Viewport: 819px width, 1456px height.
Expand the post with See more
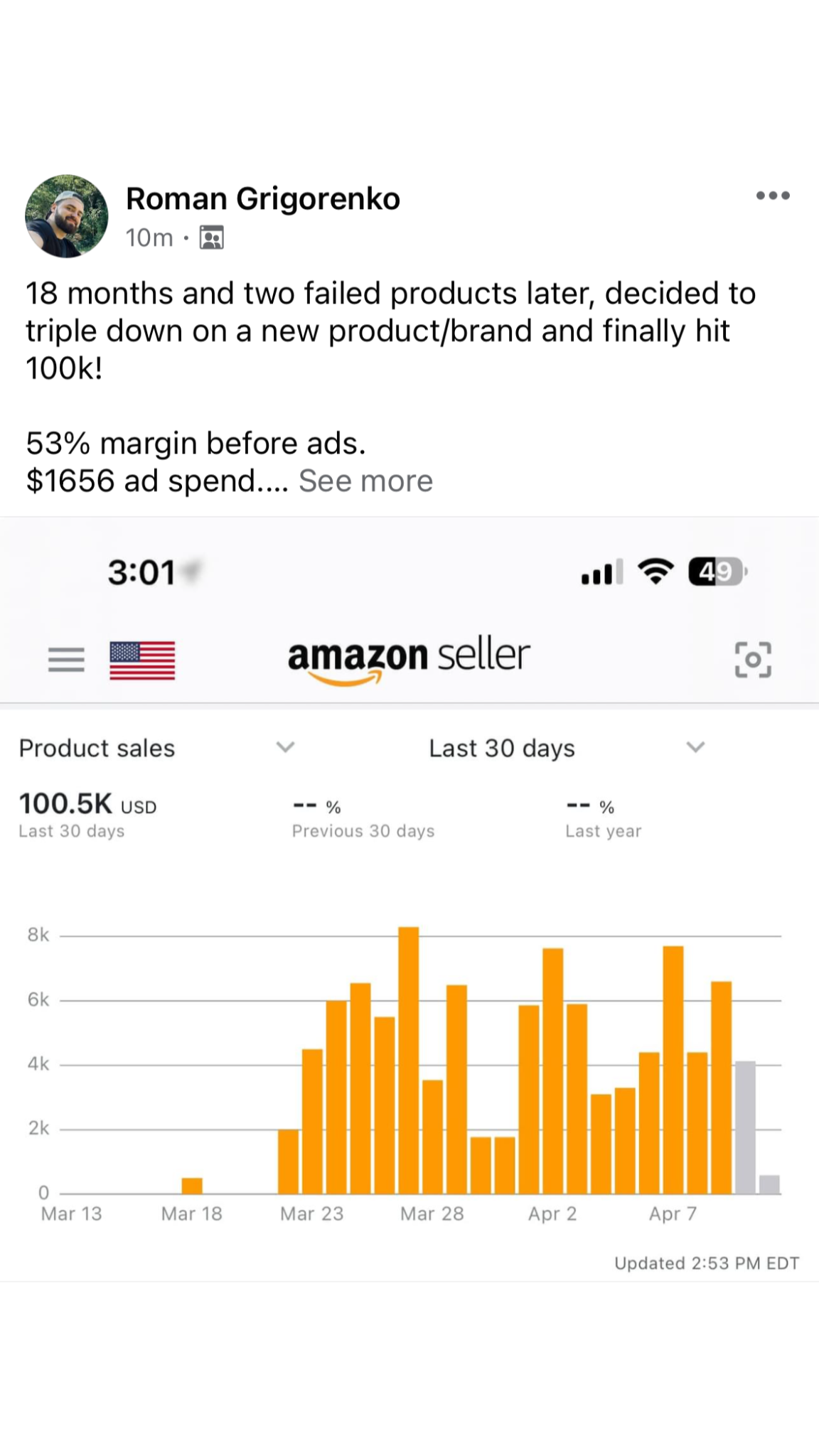pyautogui.click(x=365, y=481)
